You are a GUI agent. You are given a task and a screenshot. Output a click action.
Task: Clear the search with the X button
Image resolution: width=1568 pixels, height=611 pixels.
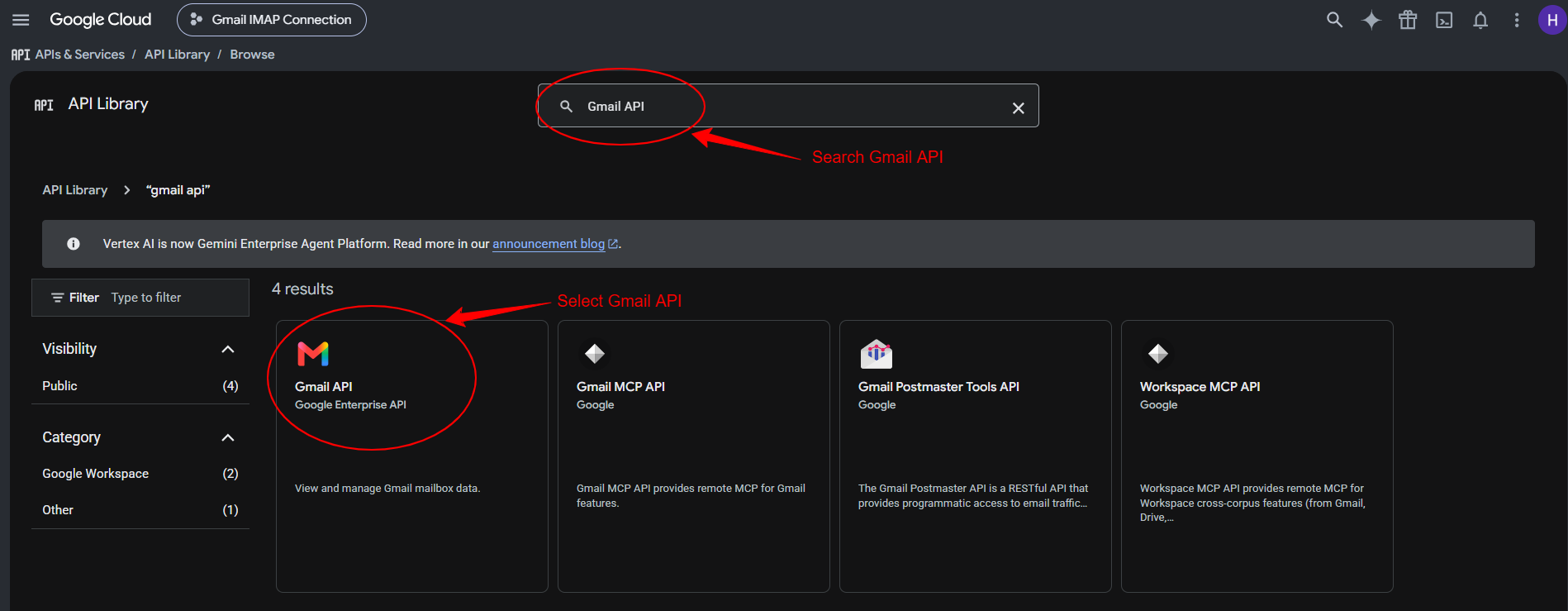click(x=1019, y=107)
